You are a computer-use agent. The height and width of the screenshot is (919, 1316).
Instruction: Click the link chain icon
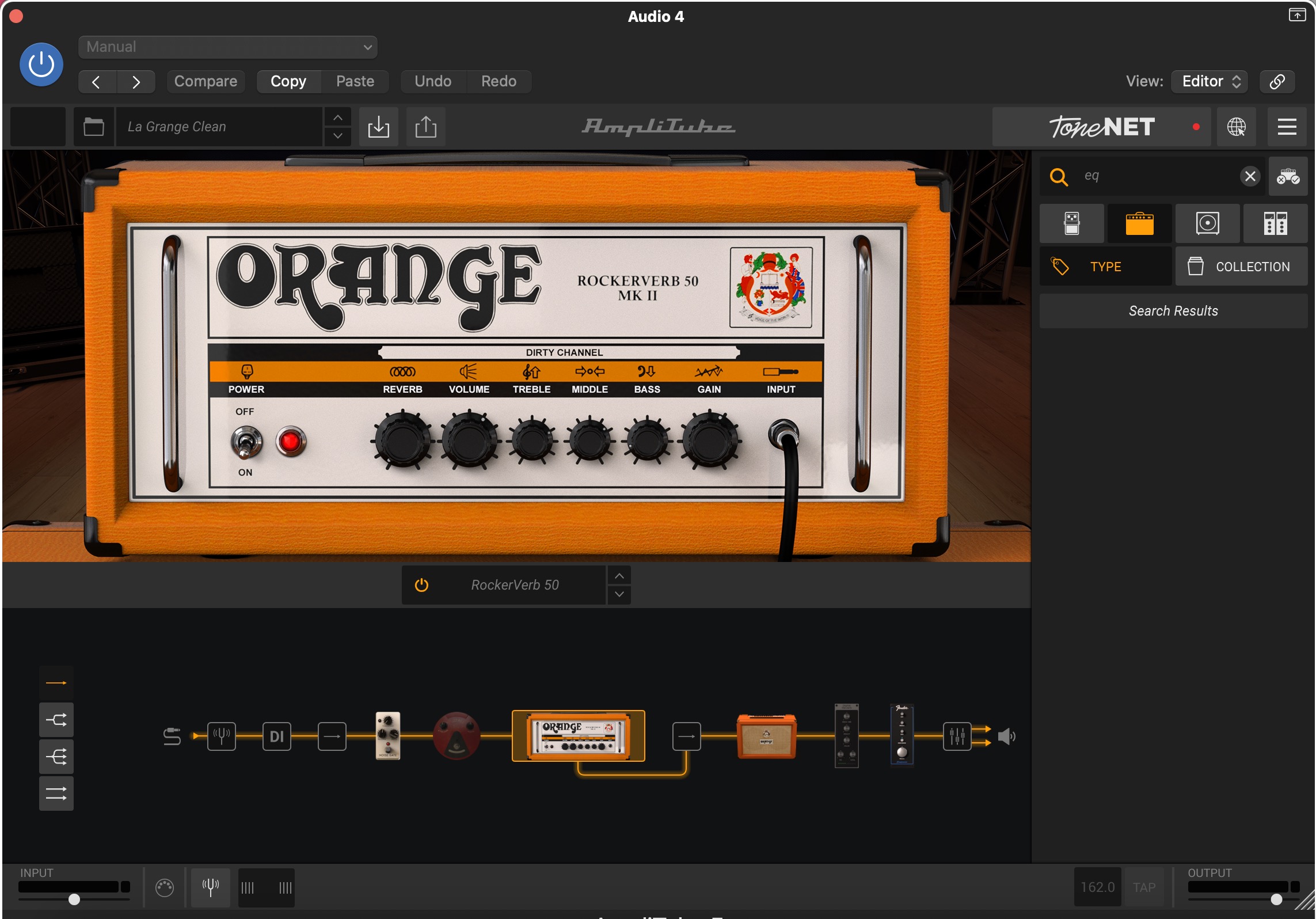coord(1277,81)
